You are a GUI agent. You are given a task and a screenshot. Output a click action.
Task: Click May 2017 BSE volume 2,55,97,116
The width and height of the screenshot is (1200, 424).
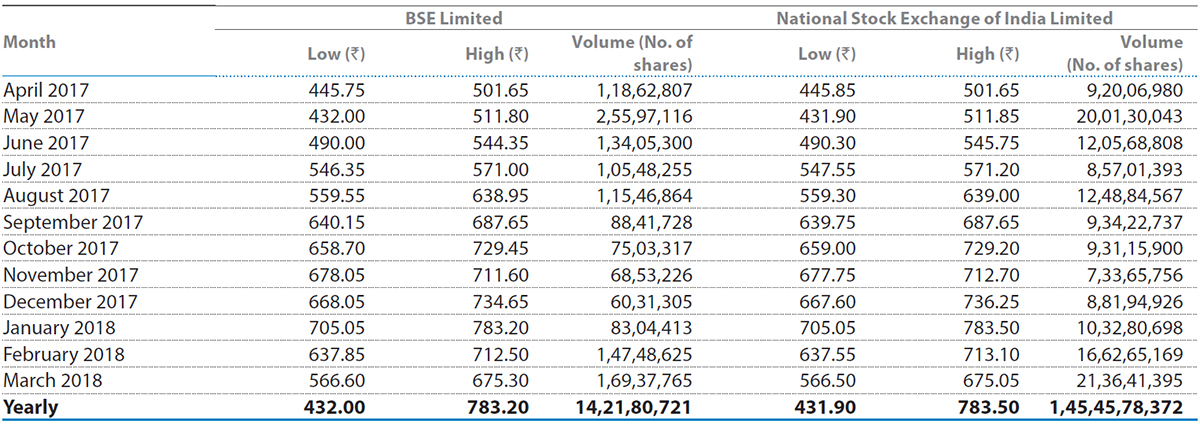click(641, 116)
